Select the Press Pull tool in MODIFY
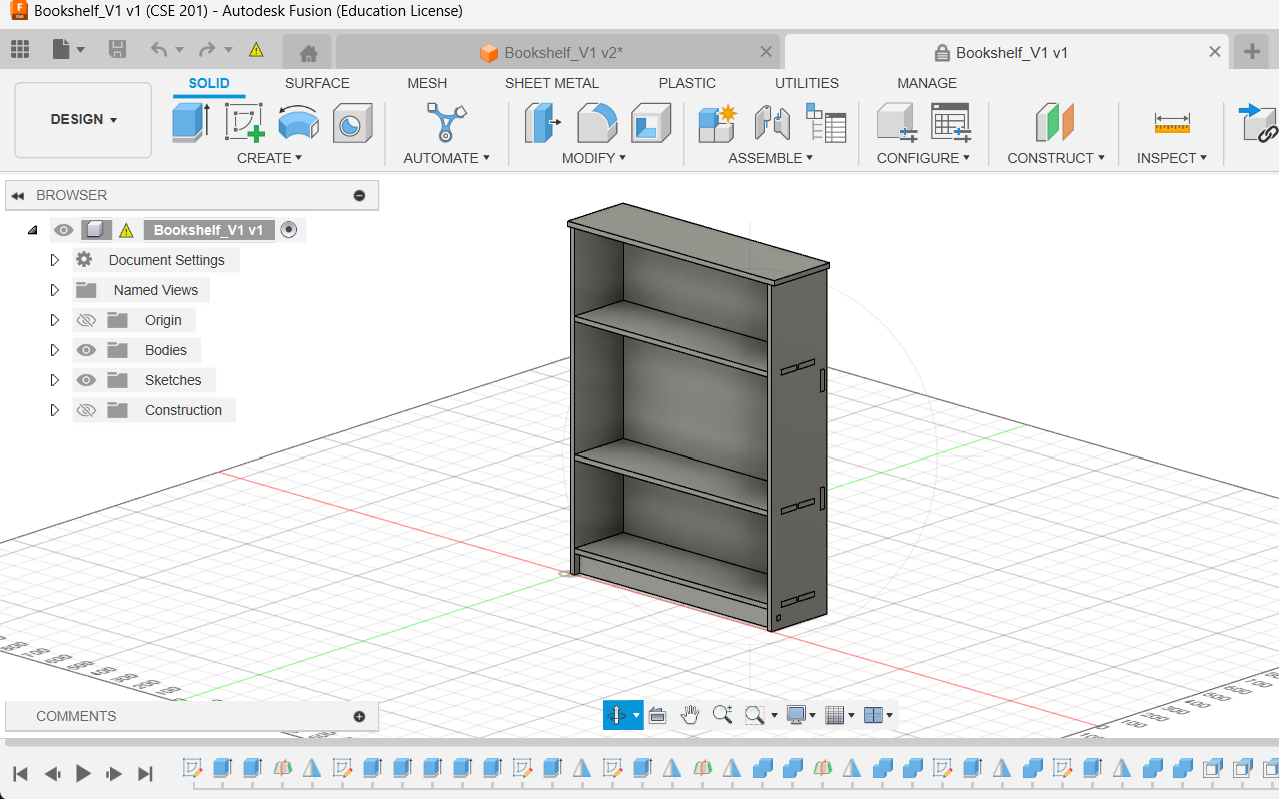This screenshot has width=1279, height=799. click(x=542, y=123)
